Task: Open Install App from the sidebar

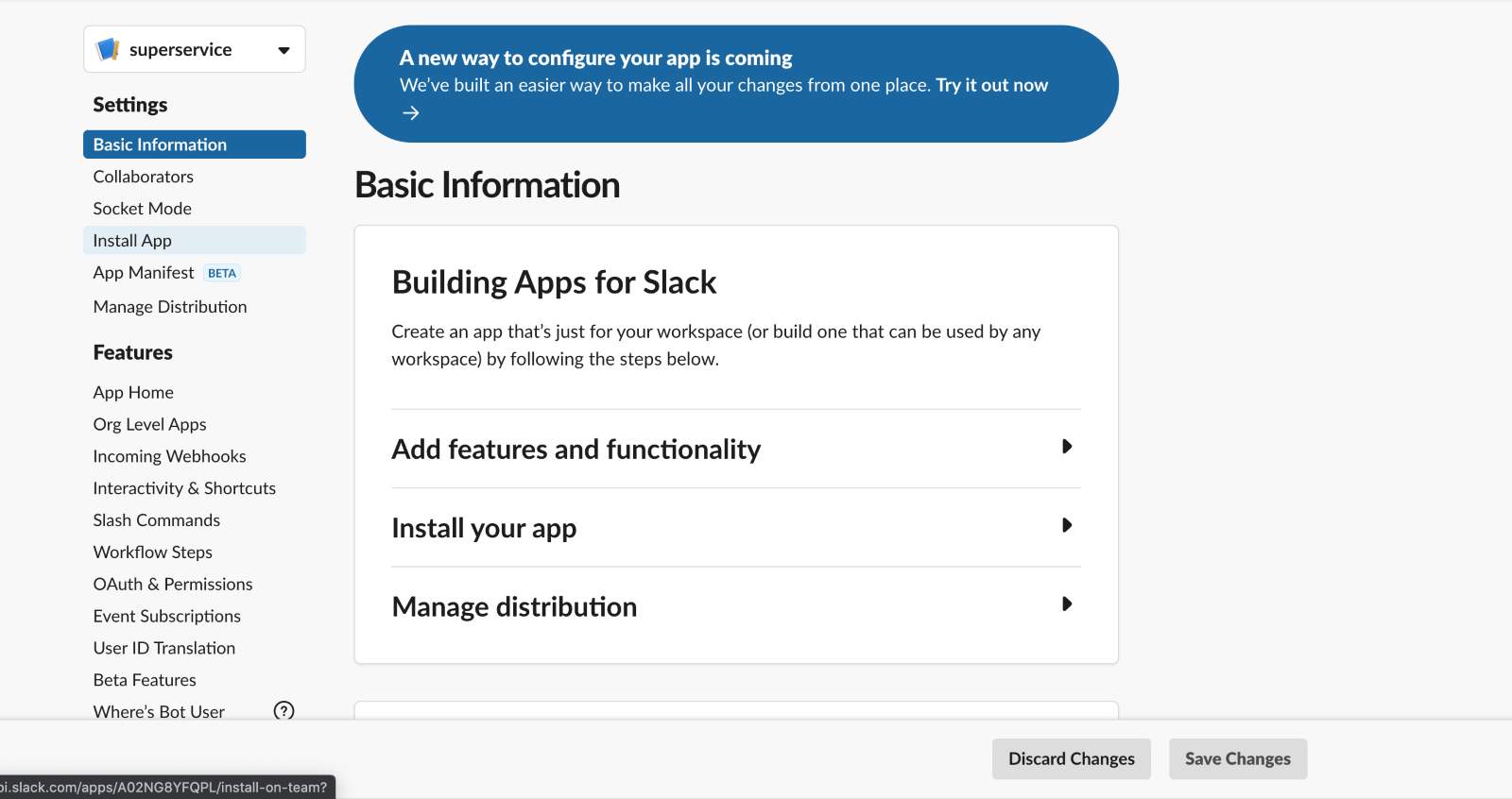Action: tap(132, 241)
